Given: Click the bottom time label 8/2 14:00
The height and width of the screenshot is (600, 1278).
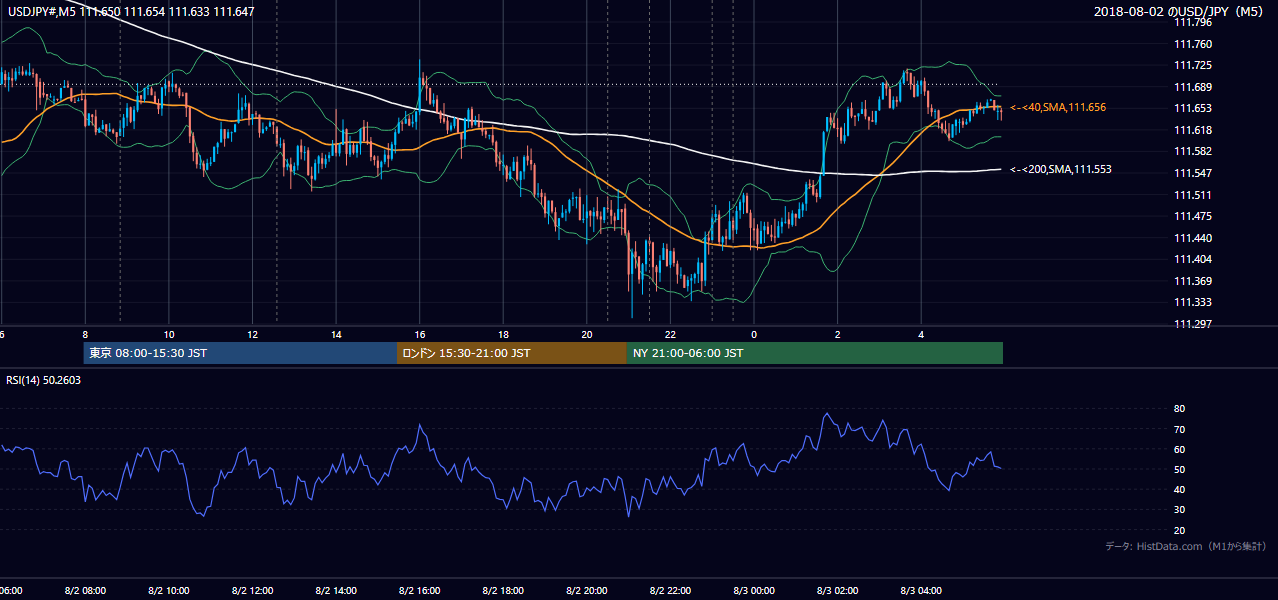Looking at the screenshot, I should [x=337, y=591].
